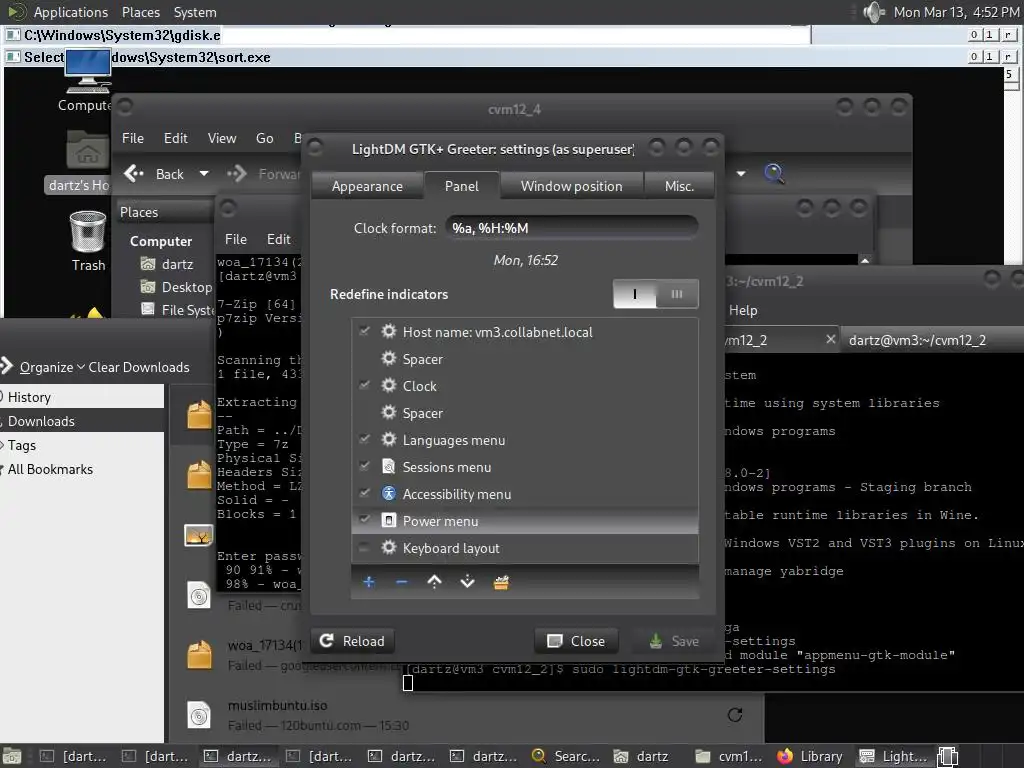Open the Organize dropdown in the Library window

point(52,367)
